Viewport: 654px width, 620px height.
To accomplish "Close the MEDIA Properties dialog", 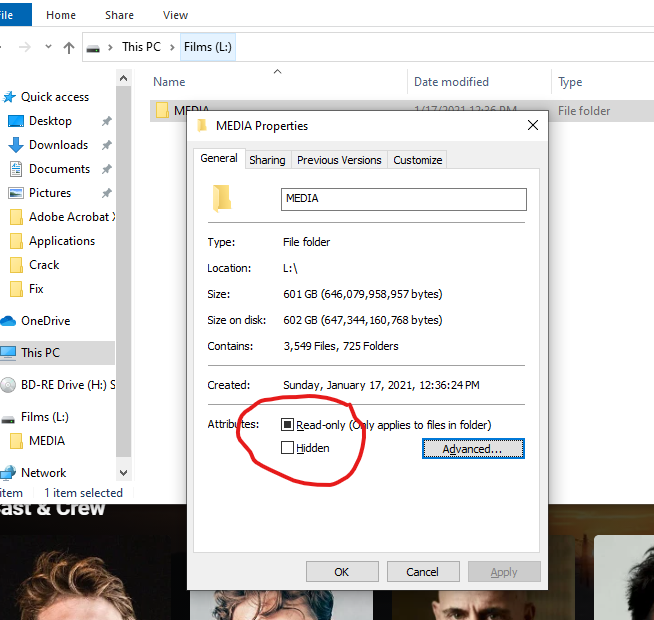I will click(533, 125).
